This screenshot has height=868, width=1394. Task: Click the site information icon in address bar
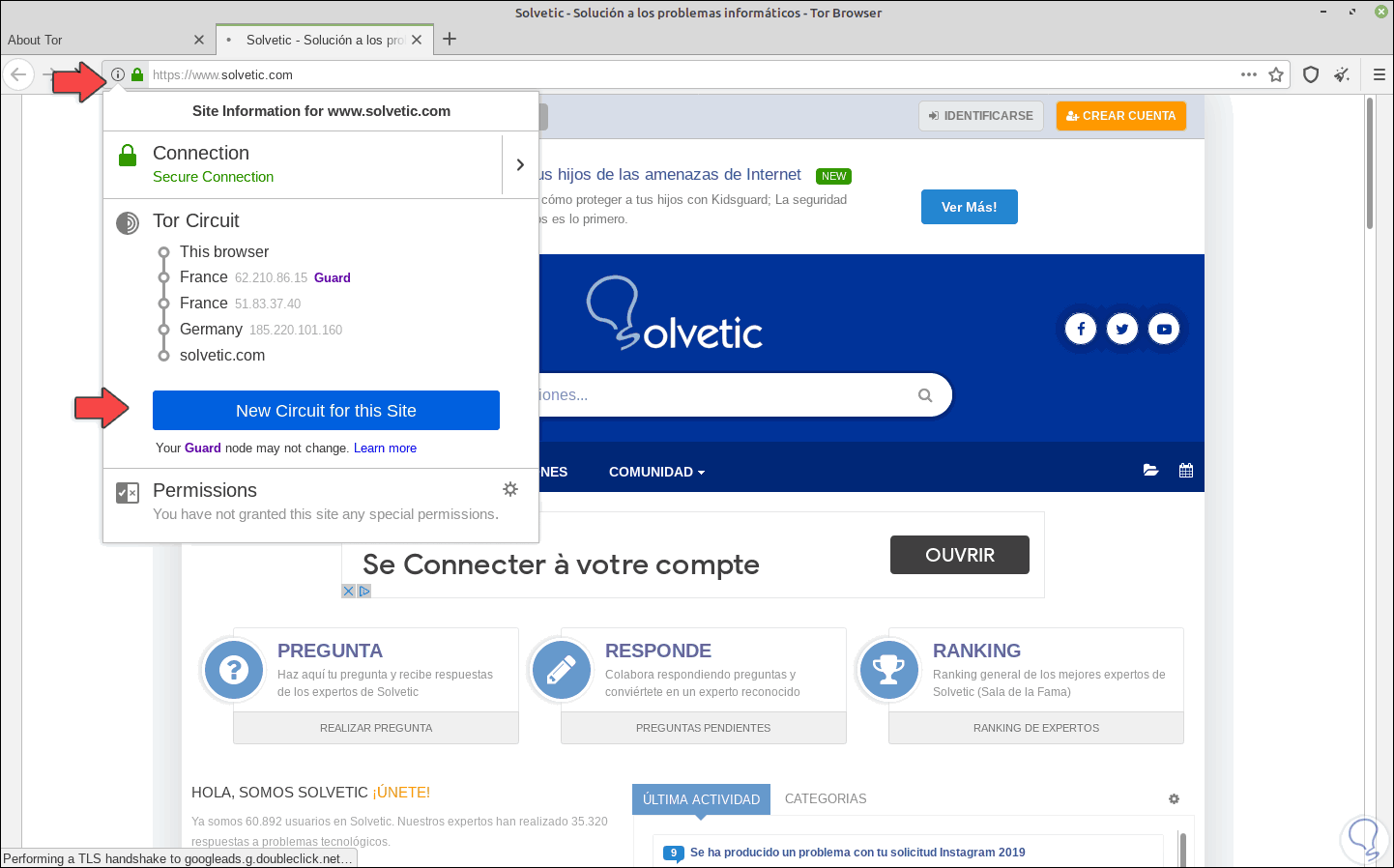tap(118, 74)
